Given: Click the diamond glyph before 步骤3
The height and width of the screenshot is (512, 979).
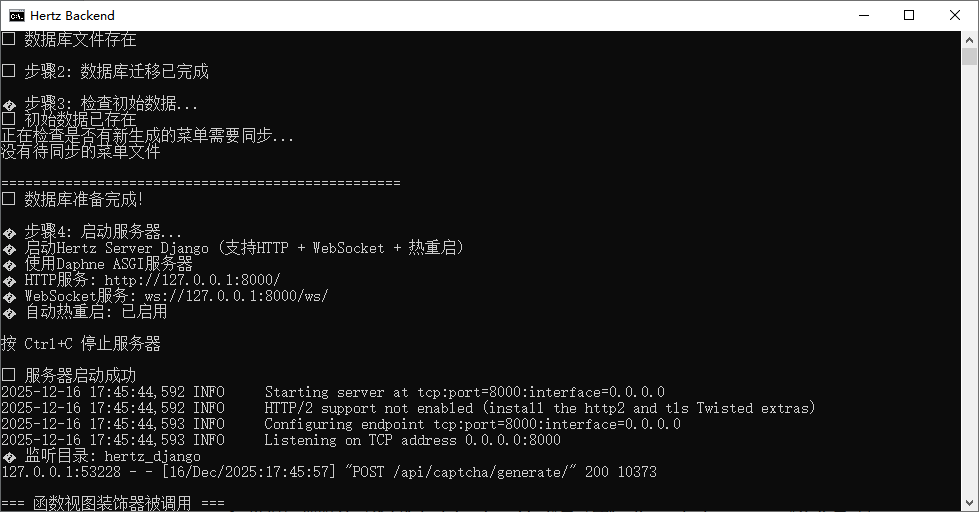Looking at the screenshot, I should (x=8, y=104).
